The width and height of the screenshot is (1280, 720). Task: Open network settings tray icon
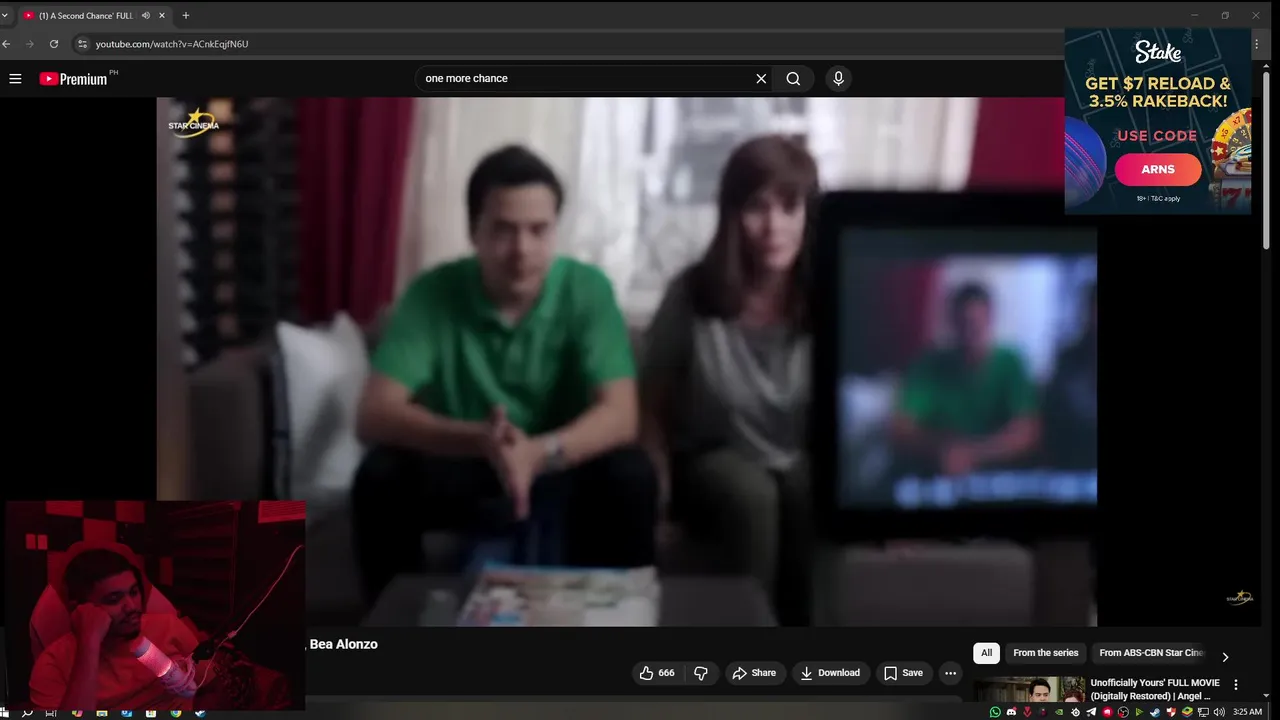[1203, 712]
